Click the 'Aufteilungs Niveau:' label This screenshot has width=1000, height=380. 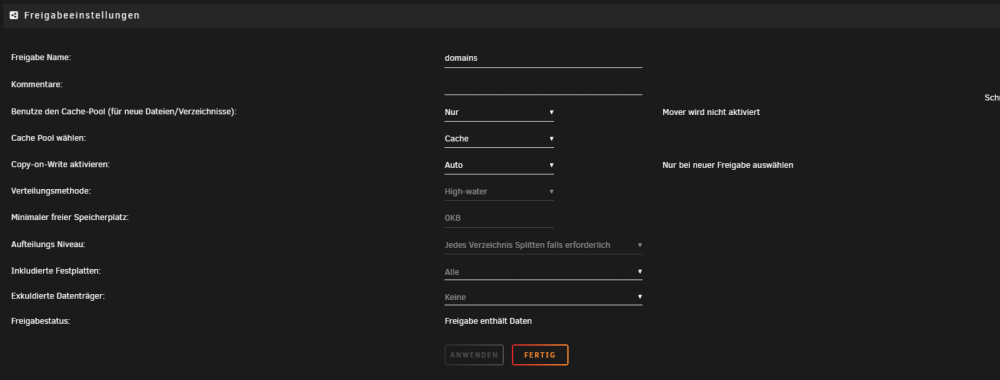pos(48,244)
